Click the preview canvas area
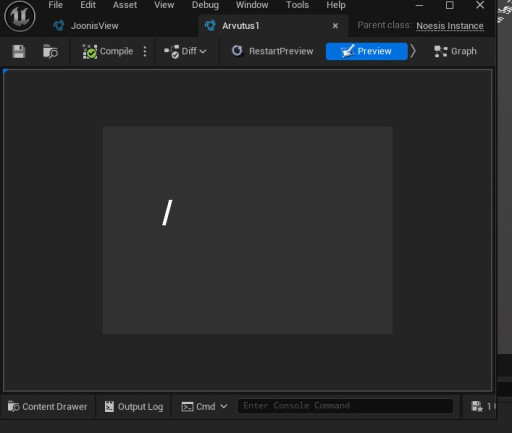 (247, 230)
